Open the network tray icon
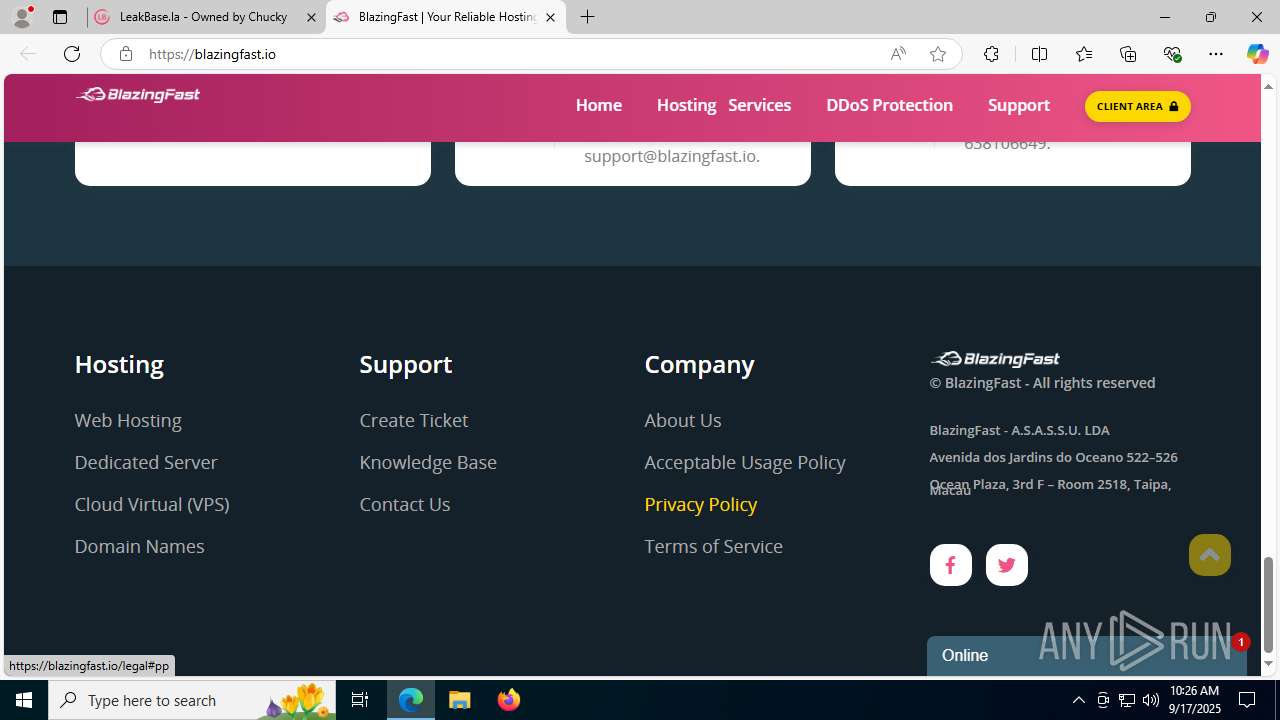Viewport: 1280px width, 720px height. tap(1126, 700)
